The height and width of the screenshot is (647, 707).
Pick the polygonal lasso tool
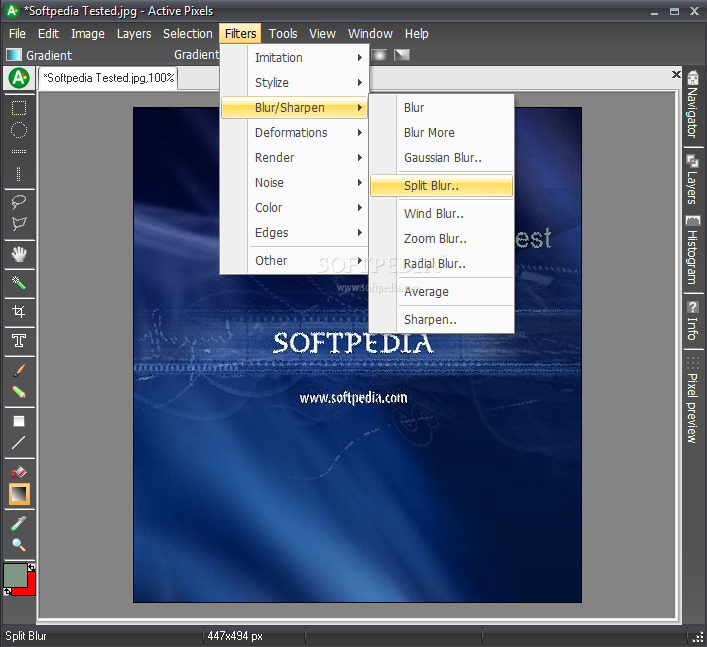click(18, 223)
